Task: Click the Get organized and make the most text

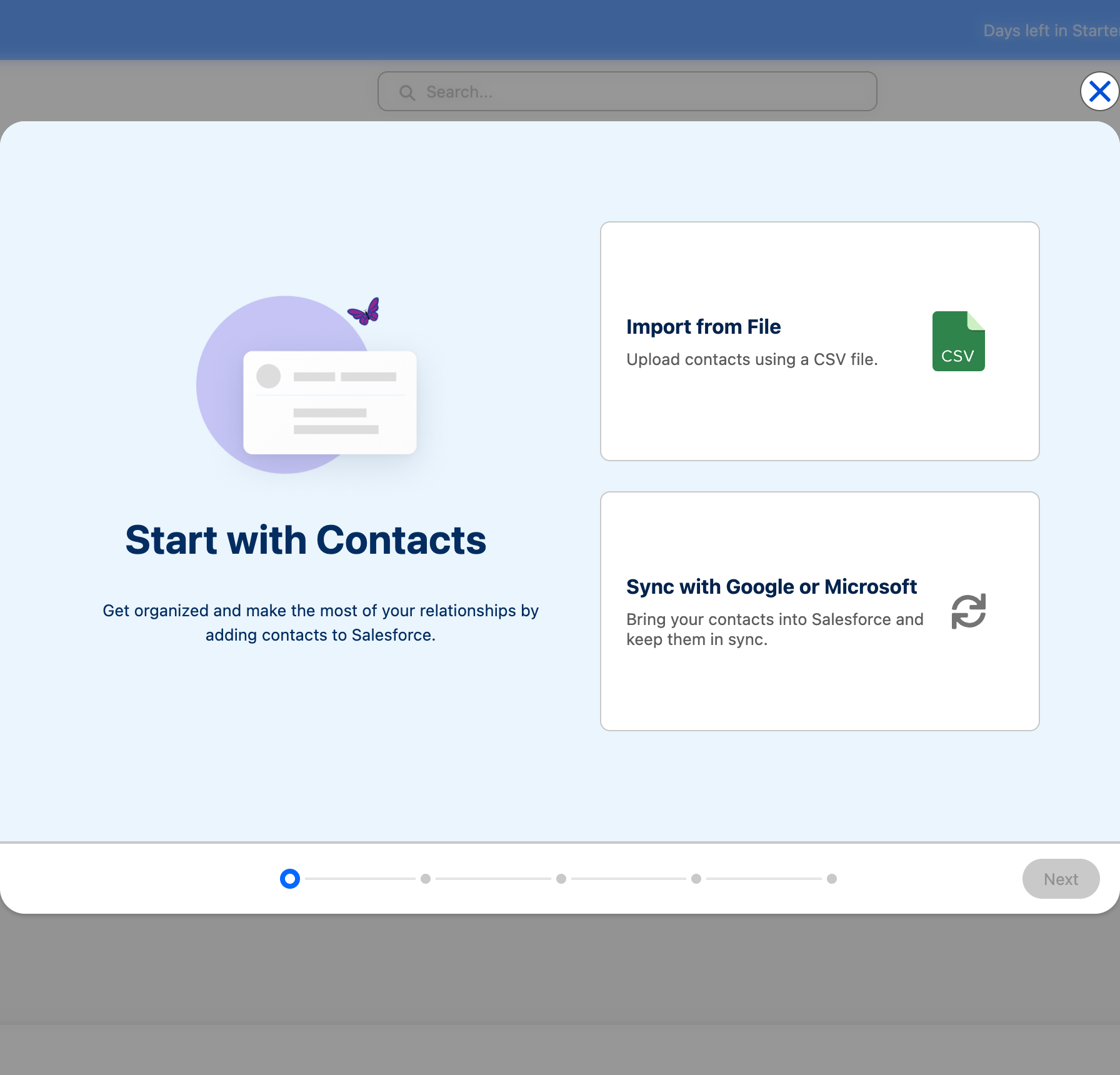Action: coord(321,622)
